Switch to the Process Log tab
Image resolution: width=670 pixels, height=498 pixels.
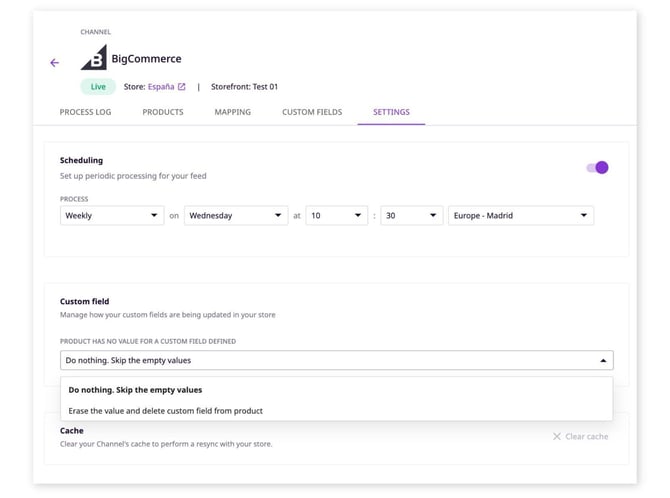[x=85, y=112]
